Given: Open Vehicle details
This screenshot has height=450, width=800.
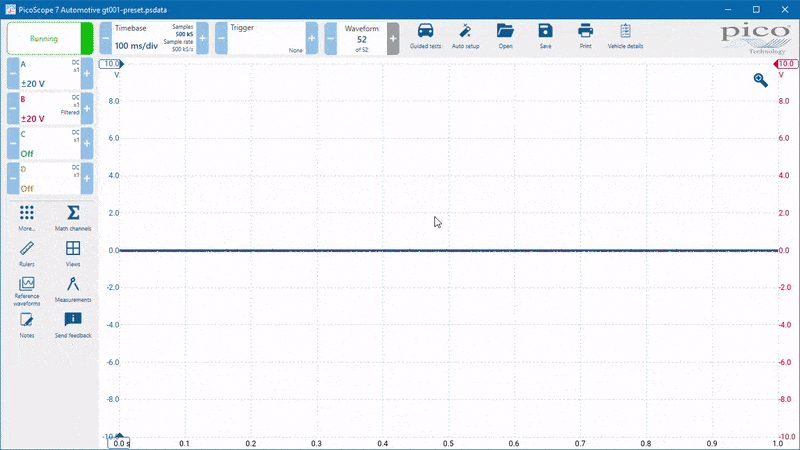Looking at the screenshot, I should (626, 36).
